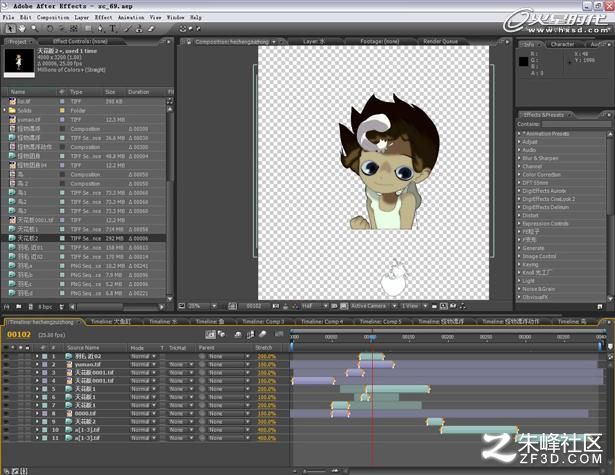
Task: Switch to the Character panel tab
Action: (562, 44)
